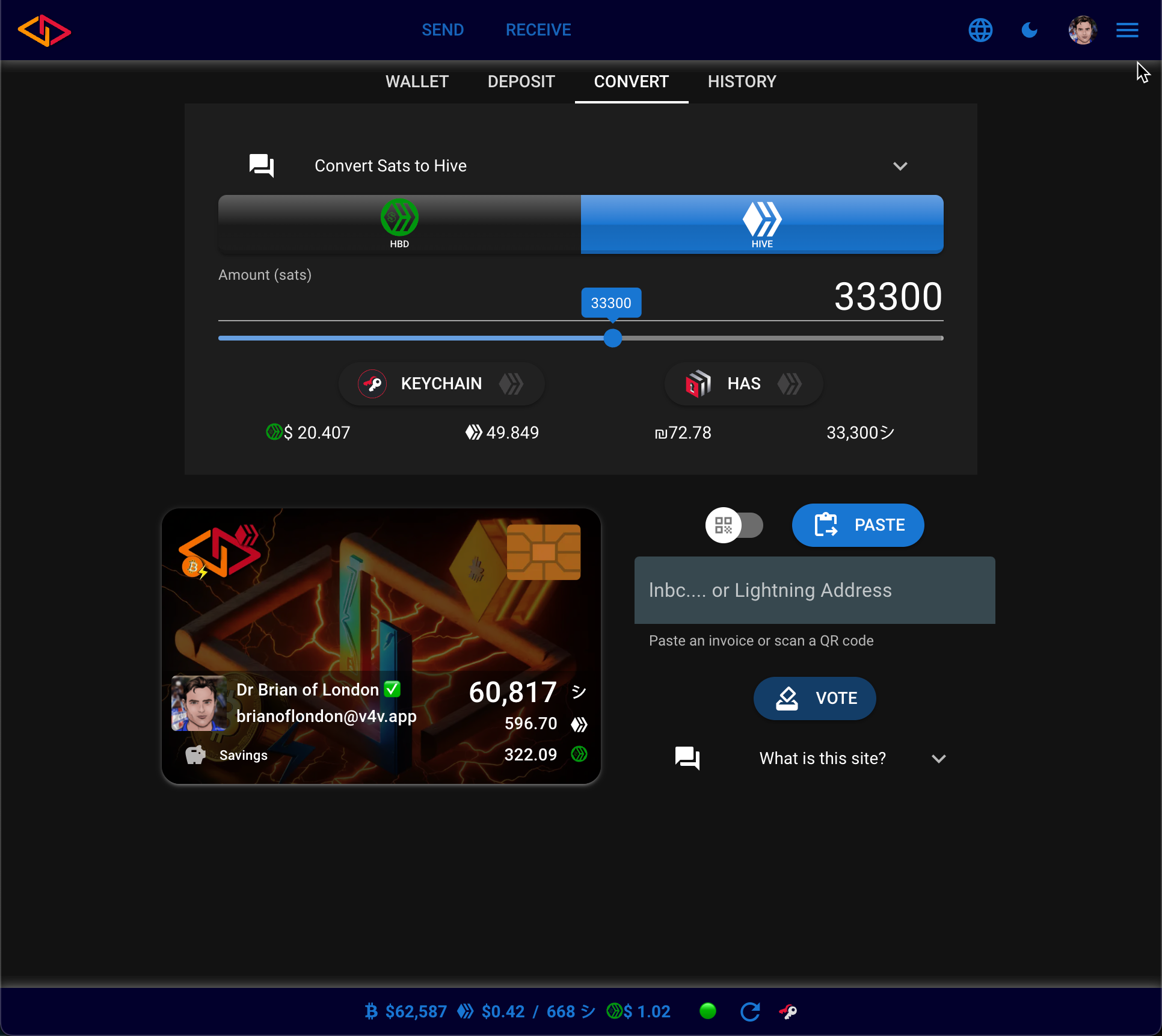Click the credit card chip graphic
The height and width of the screenshot is (1036, 1162).
tap(544, 552)
